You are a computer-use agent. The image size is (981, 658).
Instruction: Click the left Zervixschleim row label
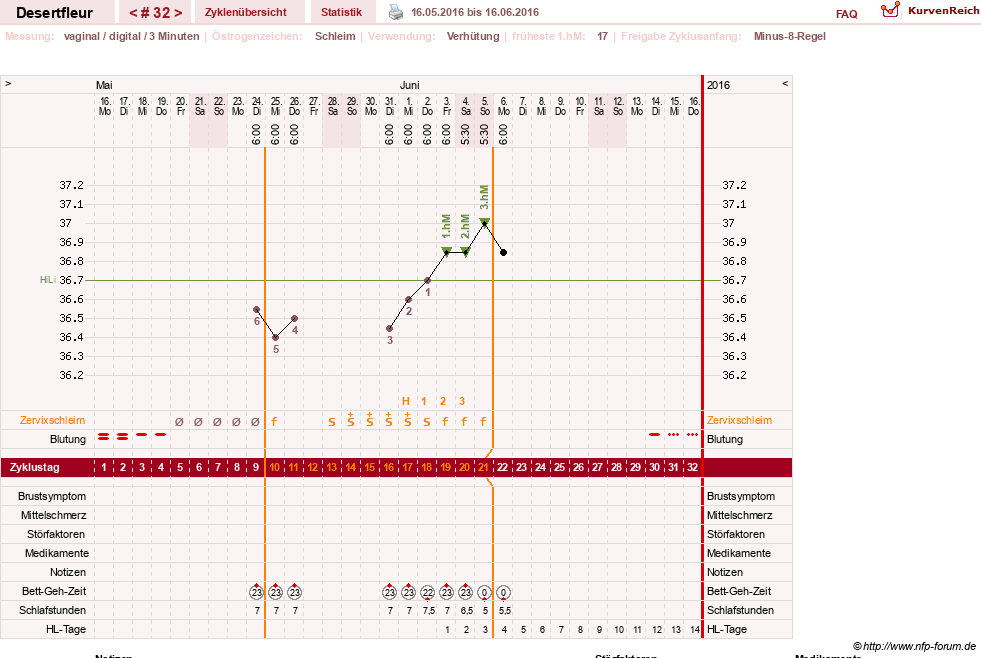pyautogui.click(x=52, y=420)
